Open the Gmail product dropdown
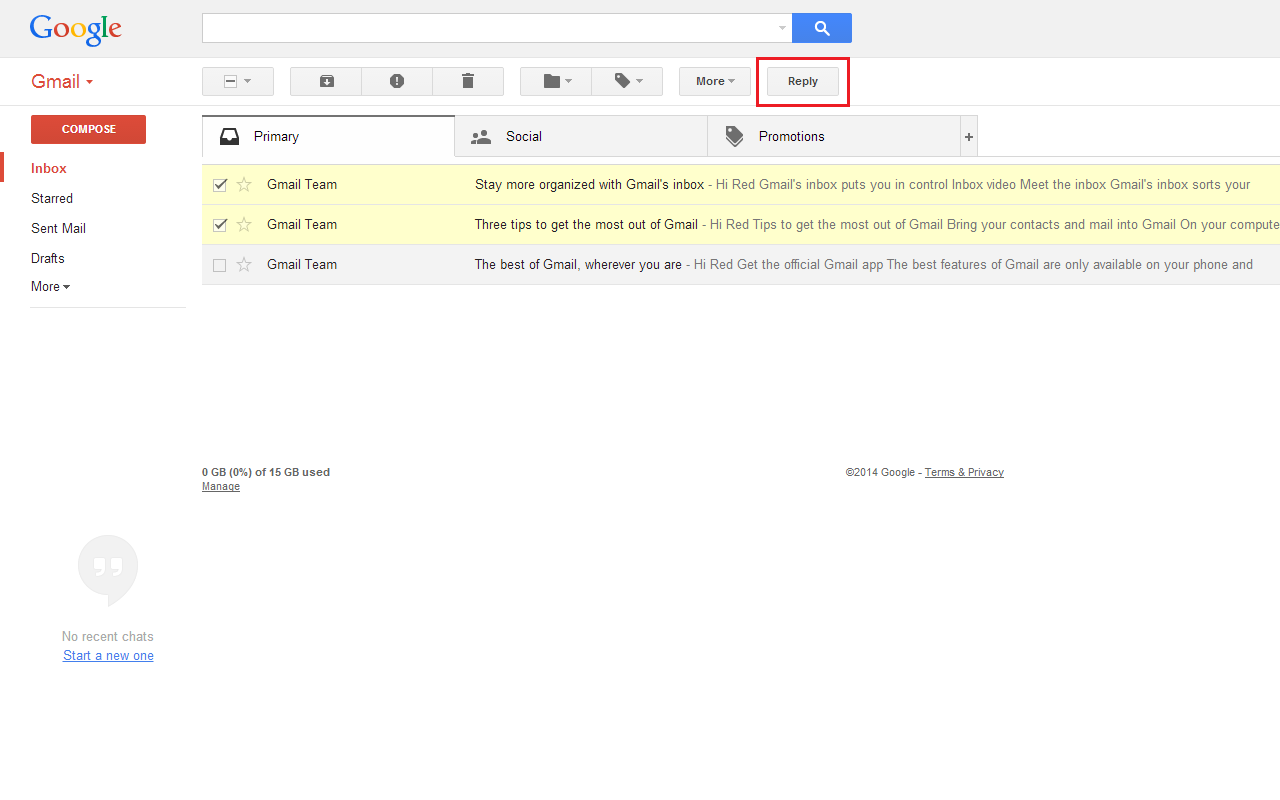 (x=62, y=81)
